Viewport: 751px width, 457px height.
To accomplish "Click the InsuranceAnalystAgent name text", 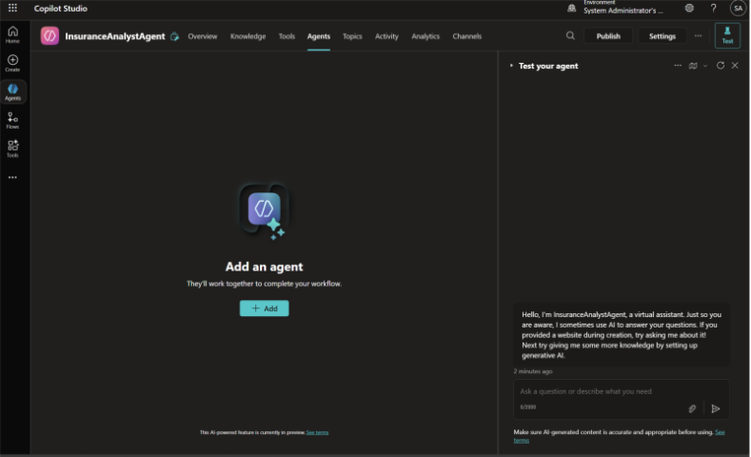I will (115, 36).
